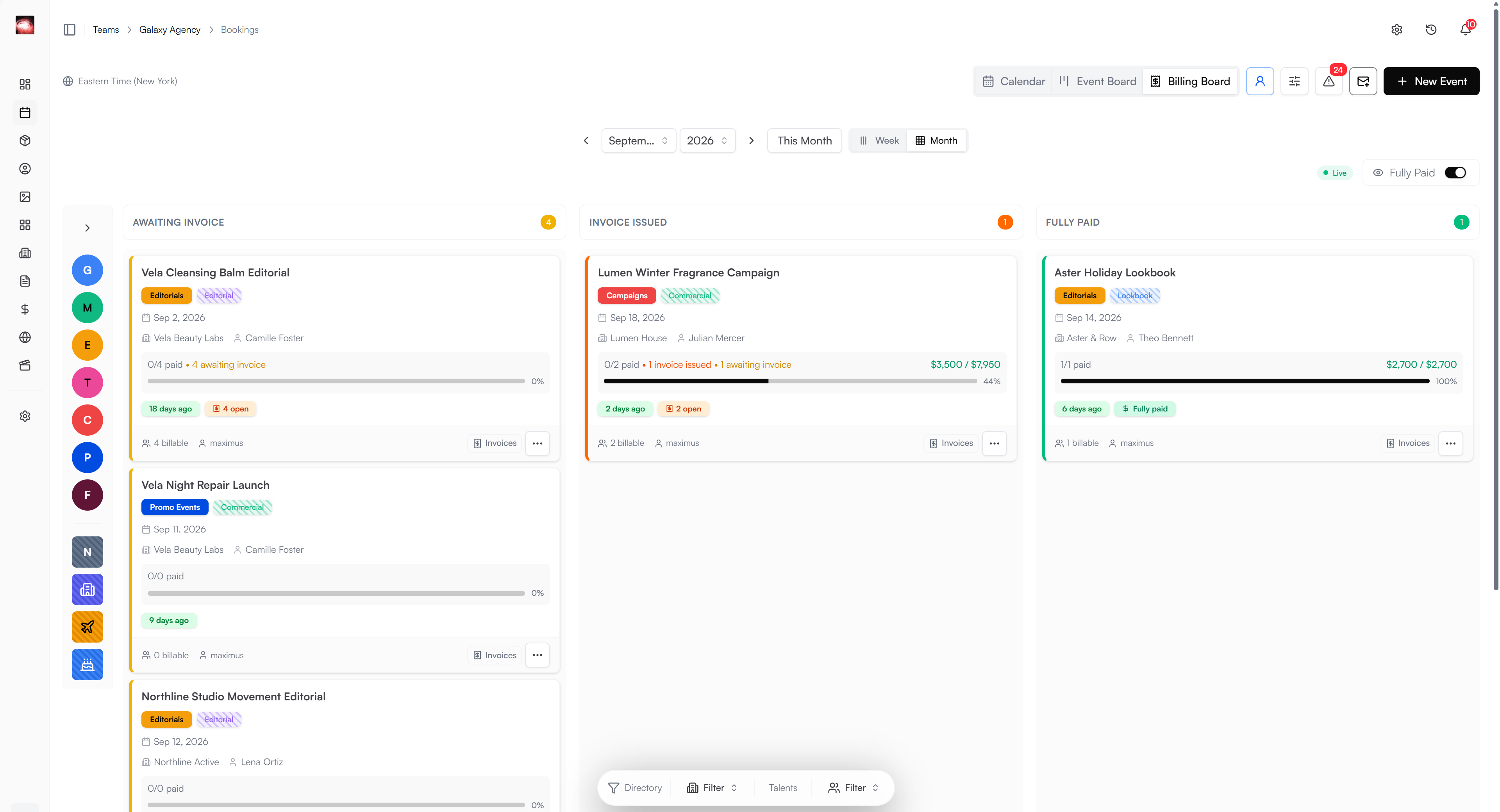
Task: Switch to Calendar view tab
Action: click(1014, 81)
